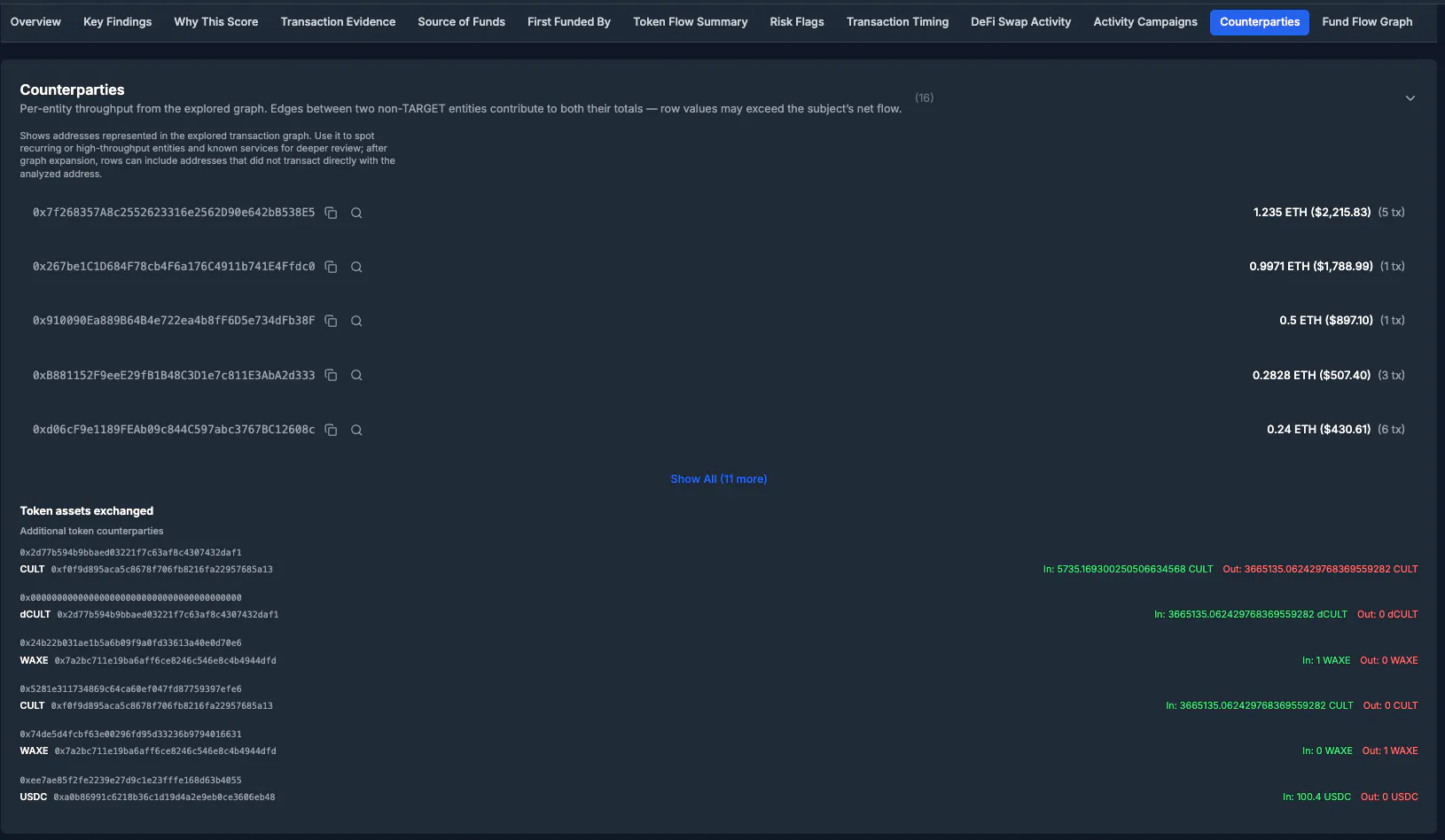Select the Source of Funds tab
The height and width of the screenshot is (840, 1445).
pyautogui.click(x=461, y=21)
